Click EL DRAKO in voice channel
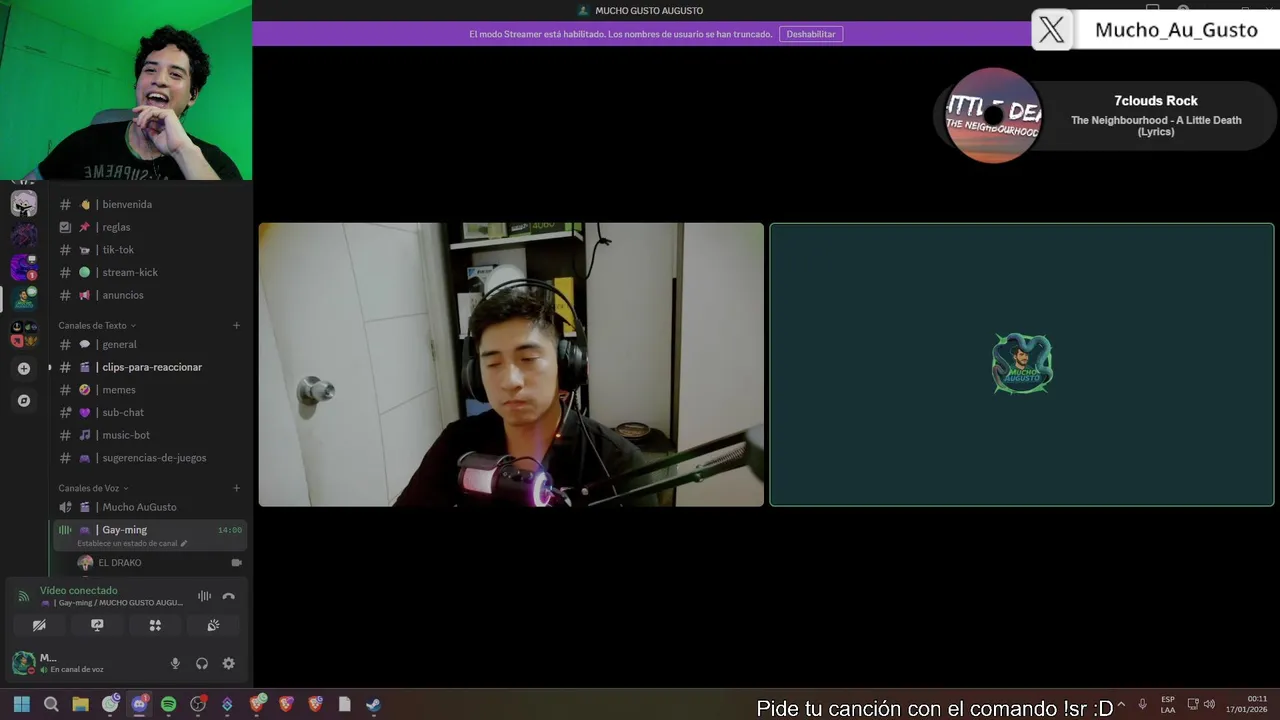Viewport: 1280px width, 720px height. (119, 563)
